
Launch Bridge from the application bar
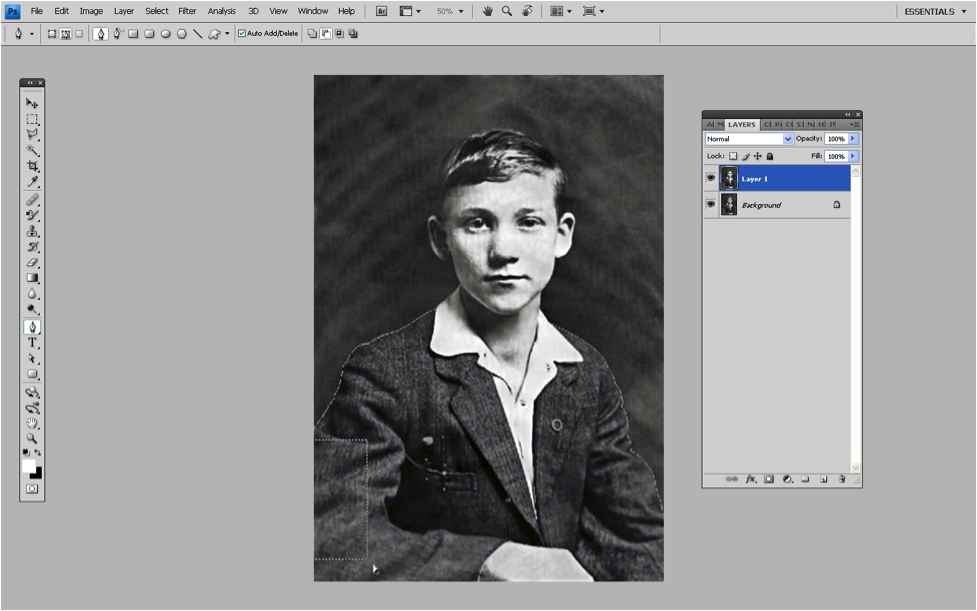(382, 11)
